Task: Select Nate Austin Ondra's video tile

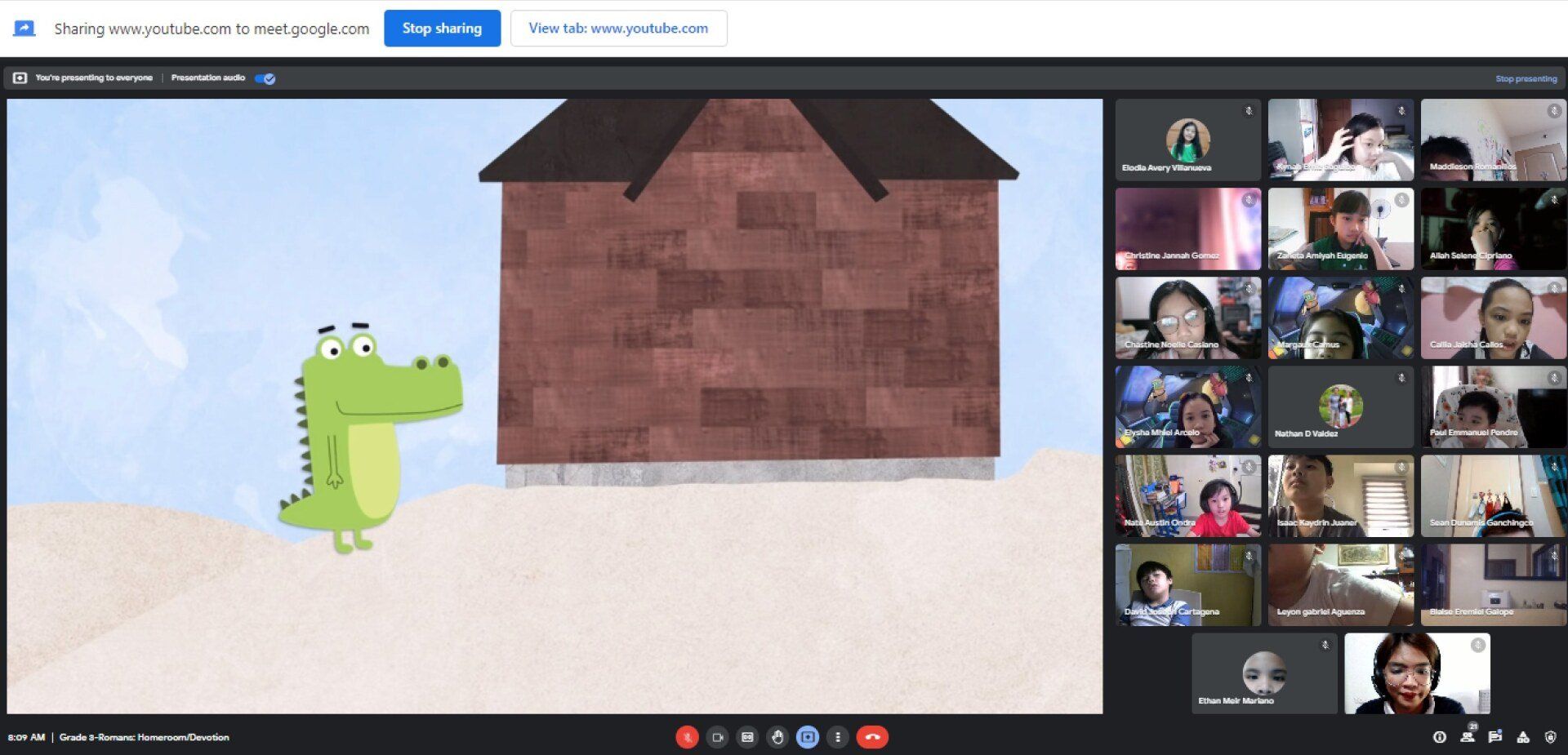Action: point(1188,495)
